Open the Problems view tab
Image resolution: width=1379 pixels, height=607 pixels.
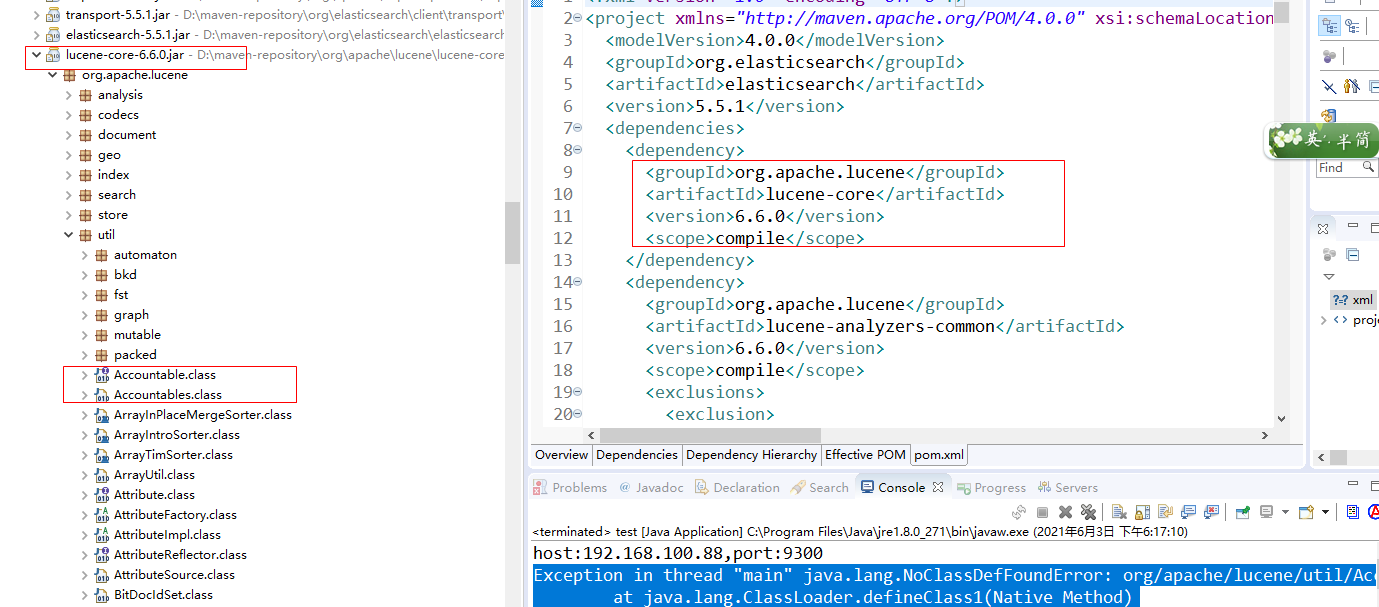(578, 487)
